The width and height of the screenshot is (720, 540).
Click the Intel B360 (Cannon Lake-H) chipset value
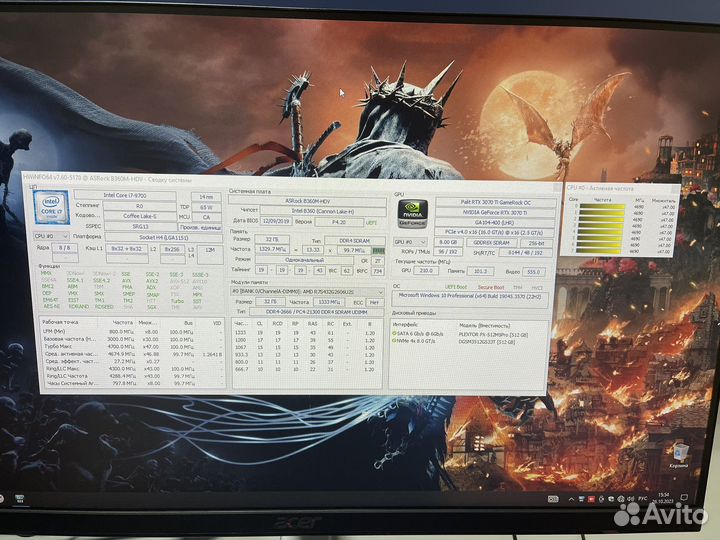click(x=323, y=211)
